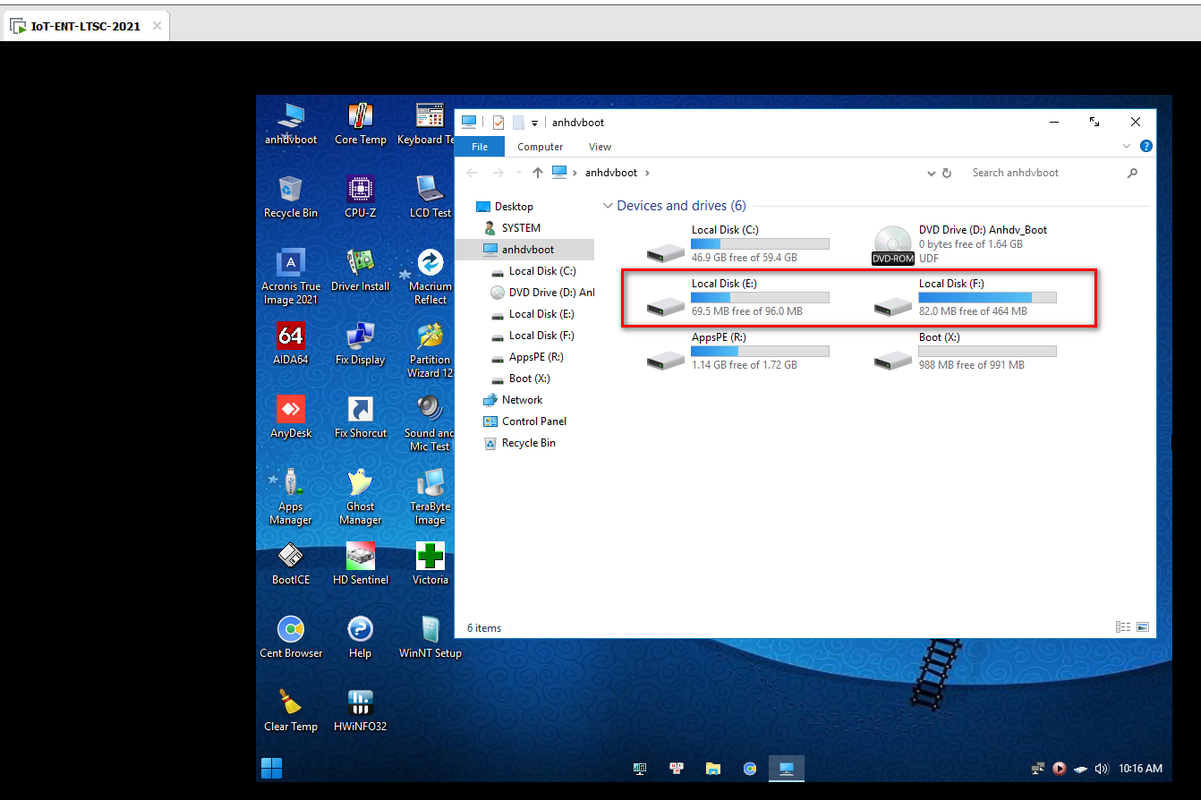Launch LCD Test desktop icon
This screenshot has height=800, width=1201.
[430, 197]
